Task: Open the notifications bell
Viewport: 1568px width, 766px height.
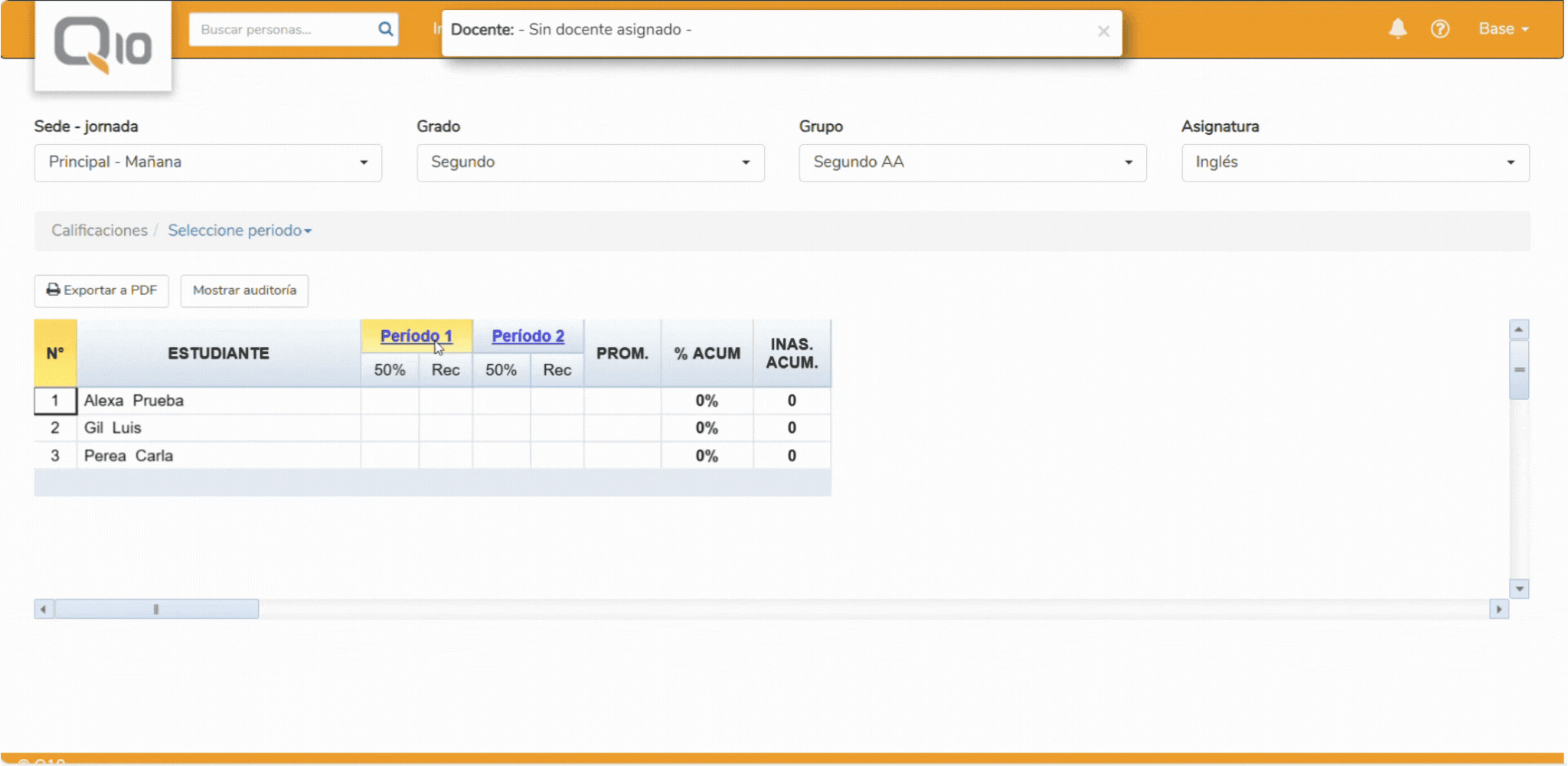Action: click(1397, 29)
